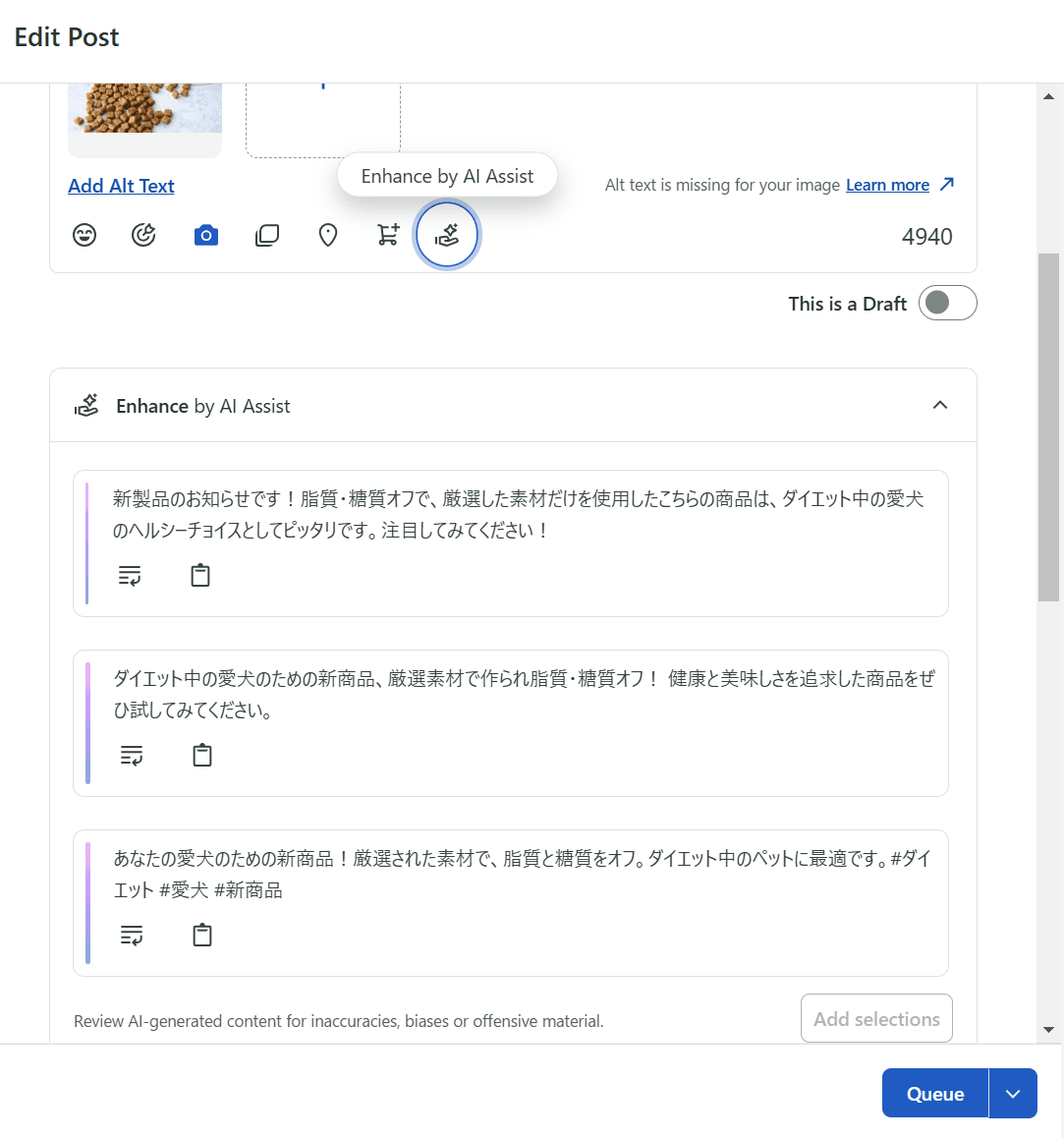Viewport: 1064px width, 1139px height.
Task: Click the Enhance by AI Assist icon
Action: tap(447, 236)
